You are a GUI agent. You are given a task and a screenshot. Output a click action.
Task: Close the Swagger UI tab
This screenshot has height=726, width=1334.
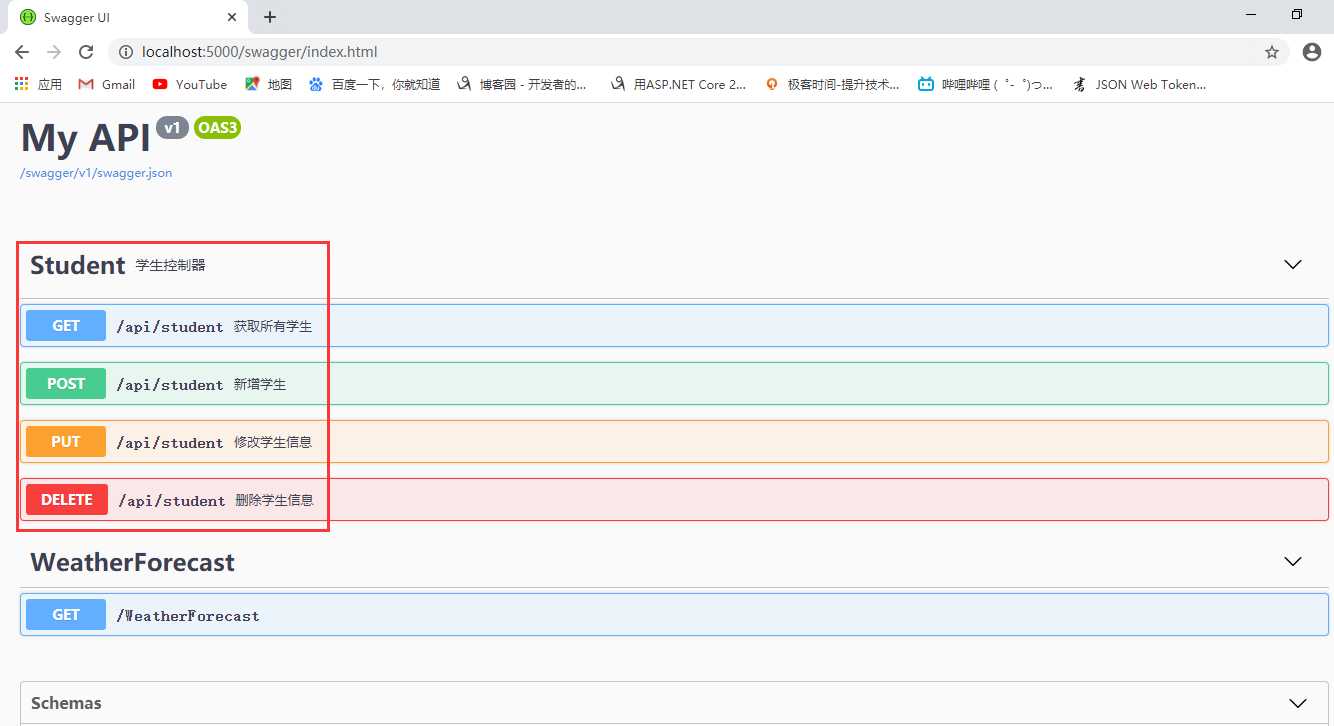[232, 17]
